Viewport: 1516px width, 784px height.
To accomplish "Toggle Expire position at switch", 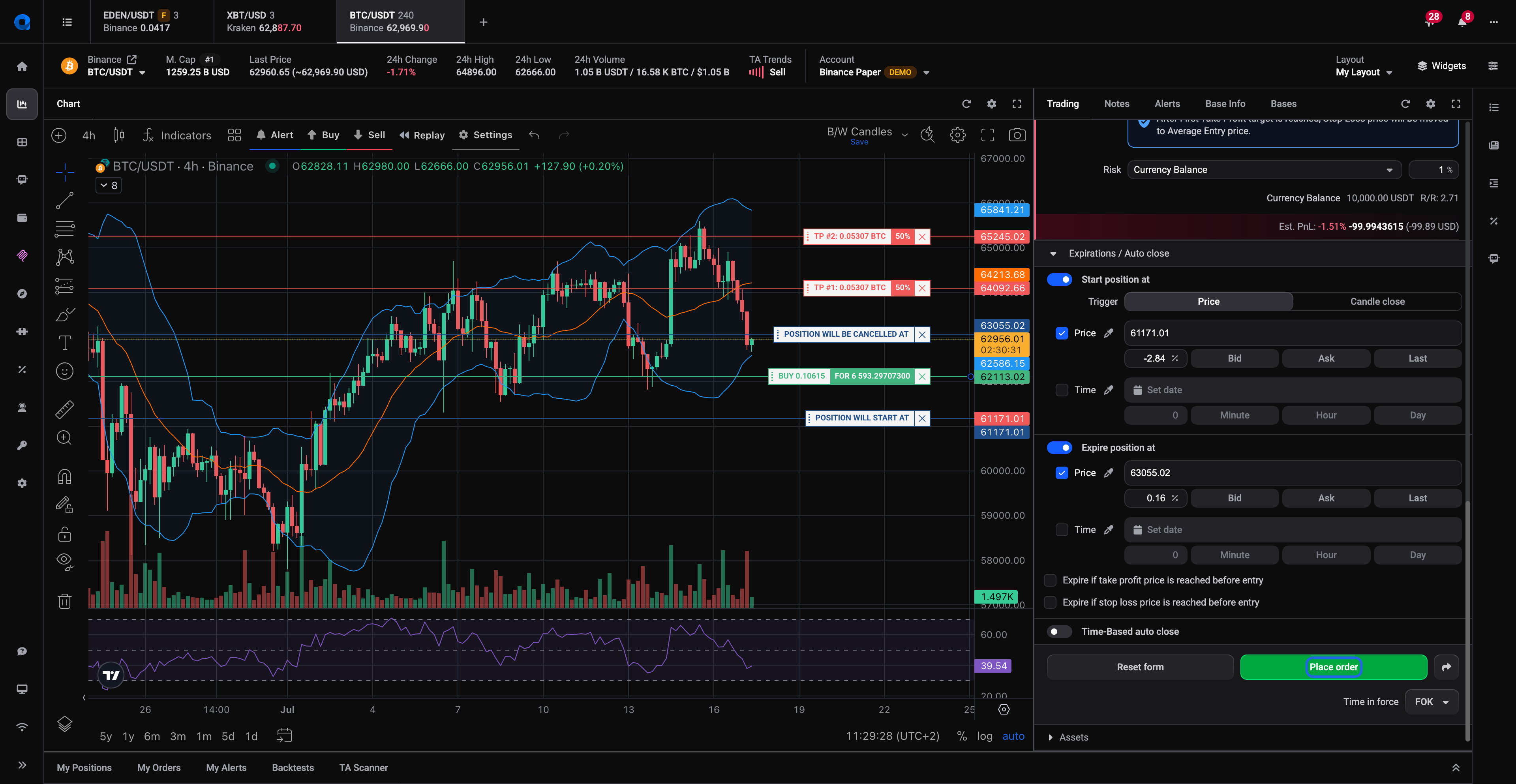I will pyautogui.click(x=1059, y=448).
